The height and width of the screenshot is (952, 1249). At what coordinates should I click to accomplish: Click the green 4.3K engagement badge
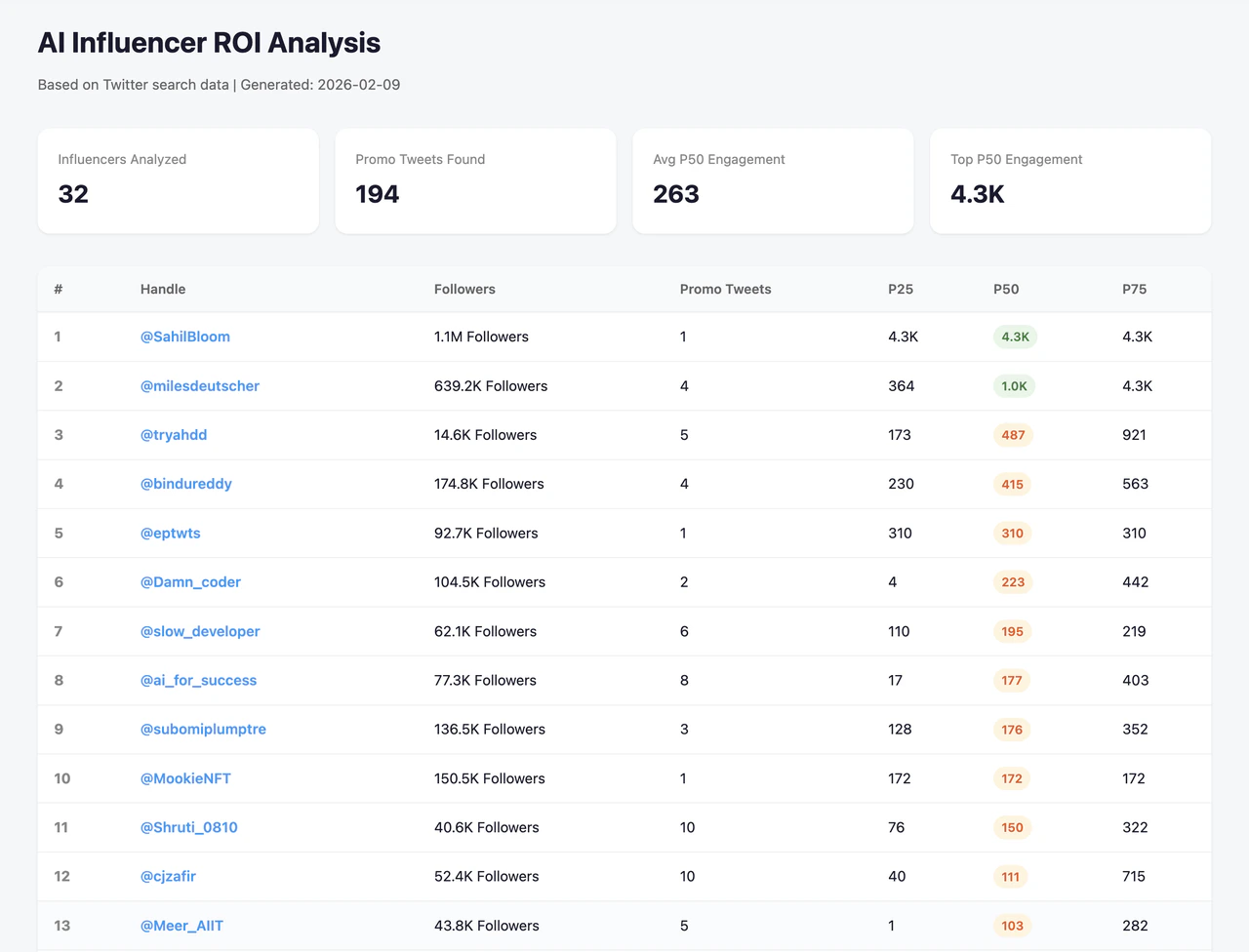tap(1013, 337)
